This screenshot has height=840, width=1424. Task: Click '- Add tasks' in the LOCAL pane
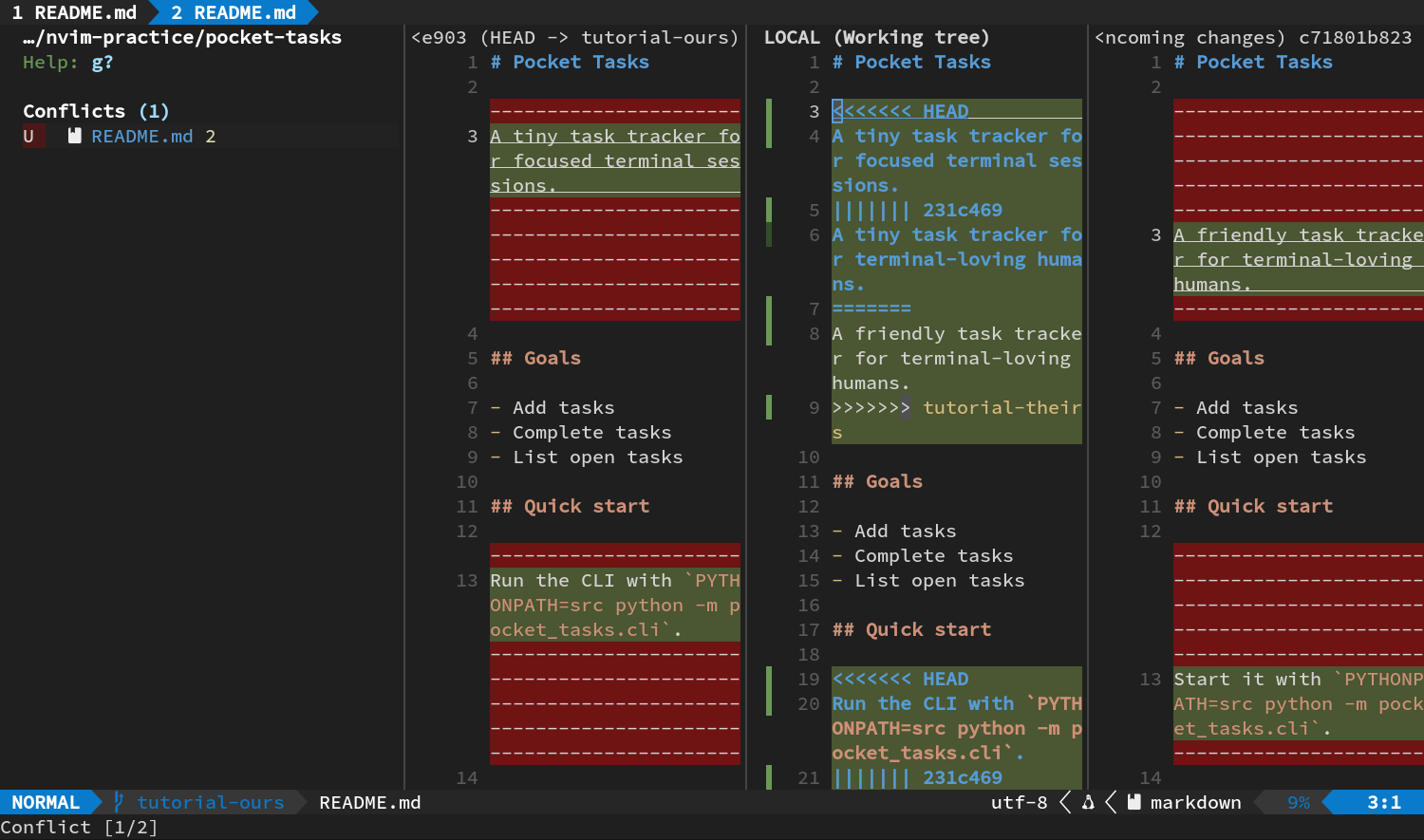coord(894,531)
